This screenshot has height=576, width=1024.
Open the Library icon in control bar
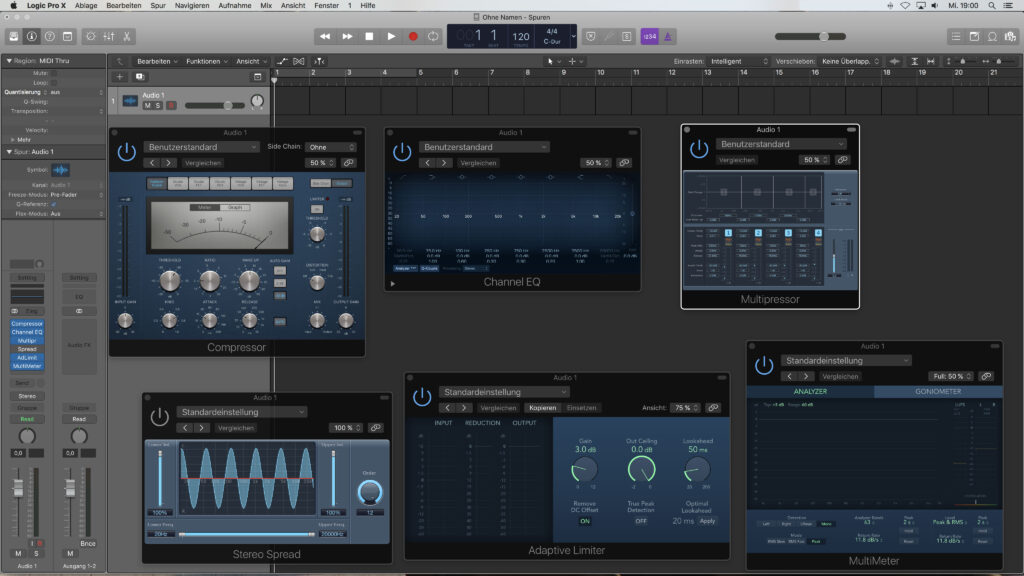pyautogui.click(x=14, y=37)
